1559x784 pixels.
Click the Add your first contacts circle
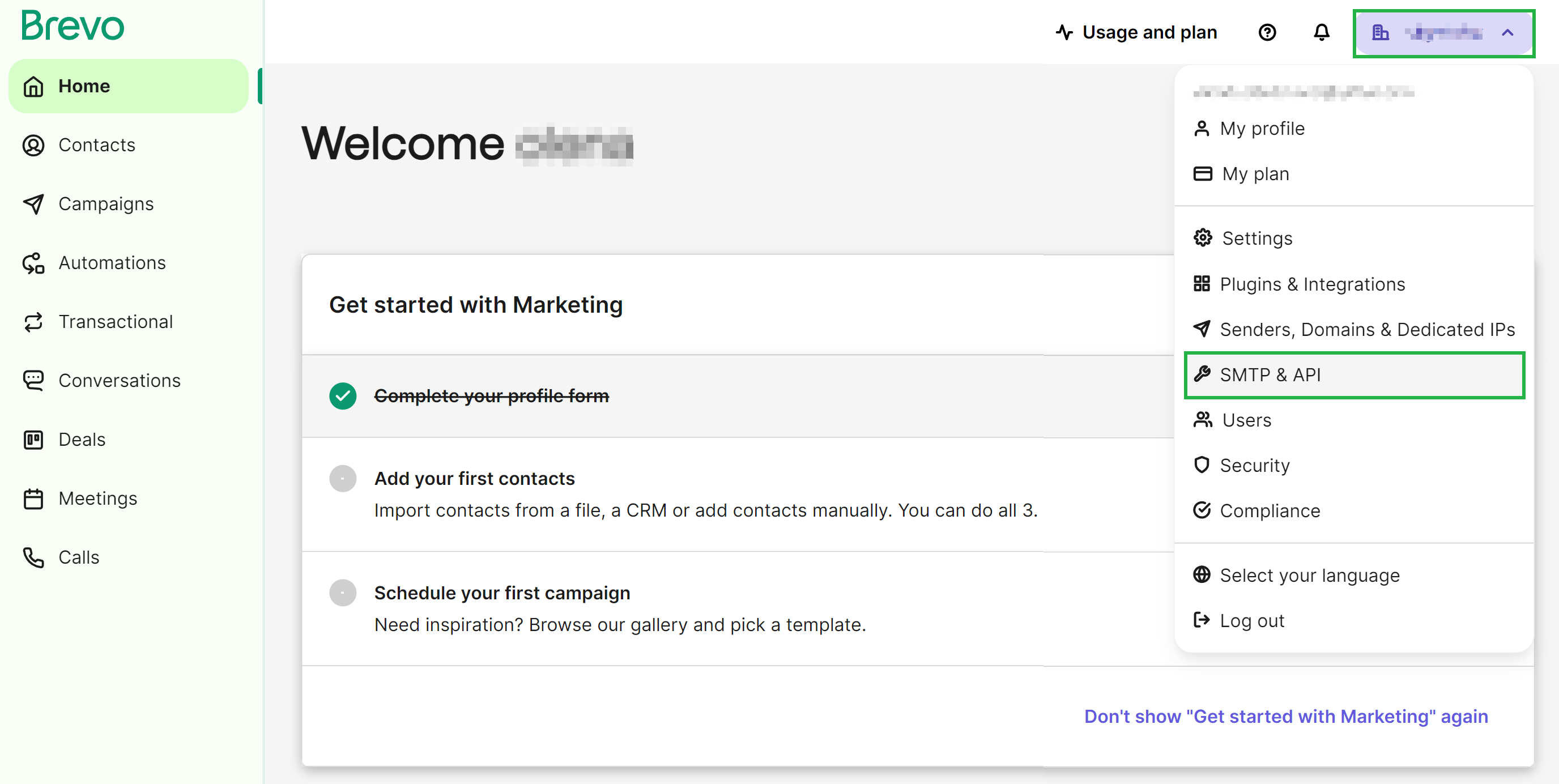[x=343, y=478]
